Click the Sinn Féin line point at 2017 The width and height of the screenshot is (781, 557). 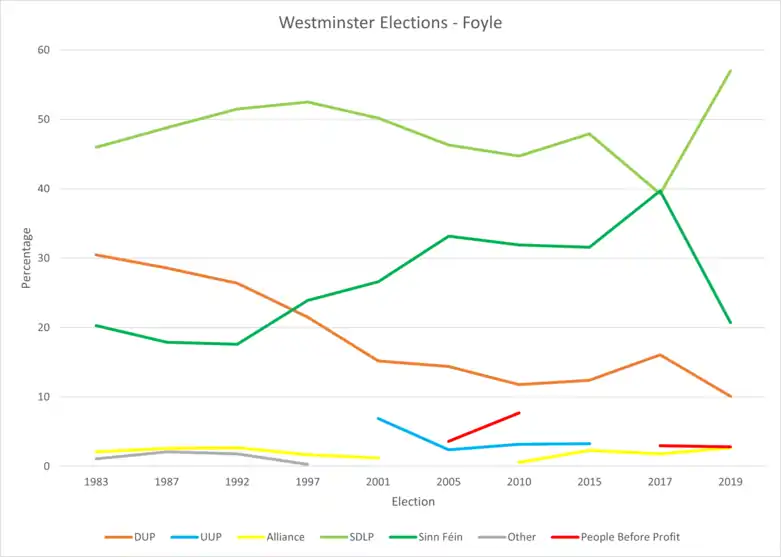click(x=660, y=190)
